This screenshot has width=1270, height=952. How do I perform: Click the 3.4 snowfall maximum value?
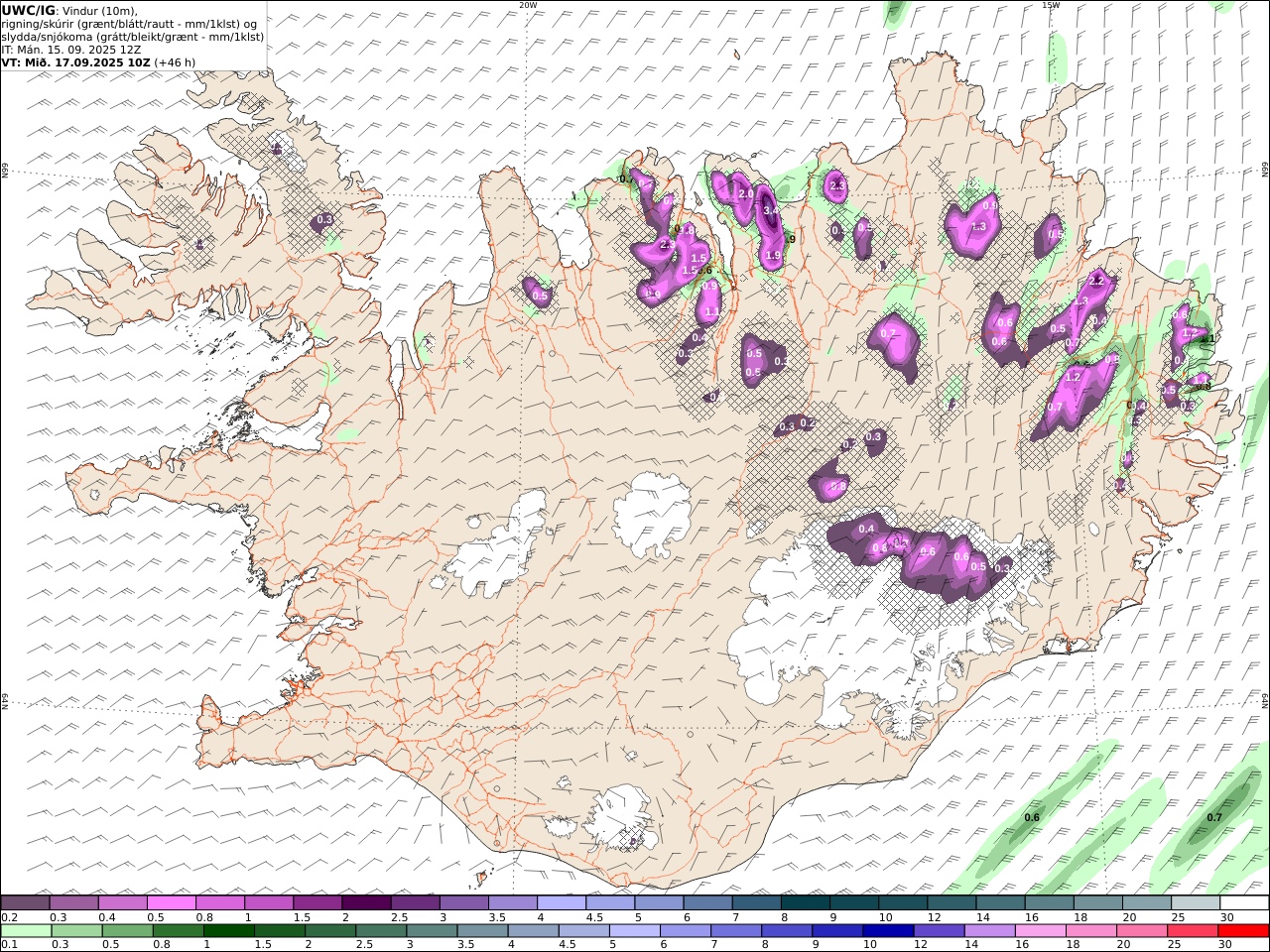[770, 211]
